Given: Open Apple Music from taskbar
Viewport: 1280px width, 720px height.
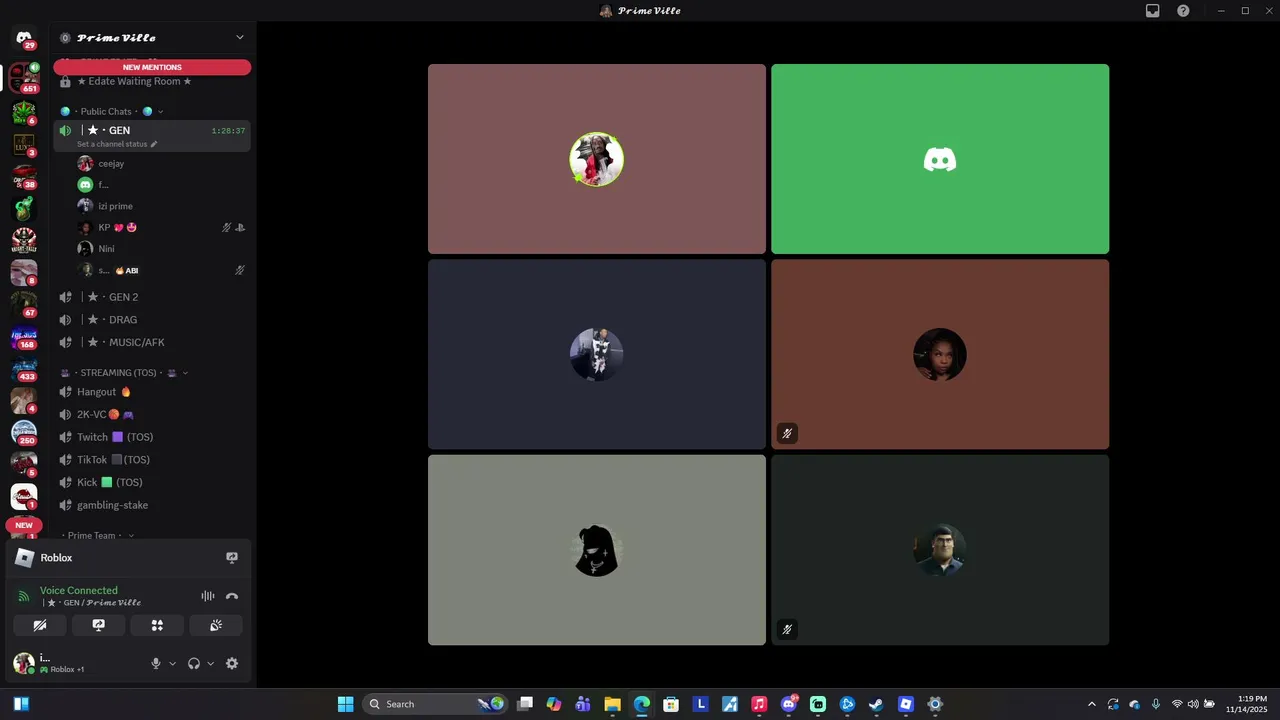Looking at the screenshot, I should tap(759, 704).
